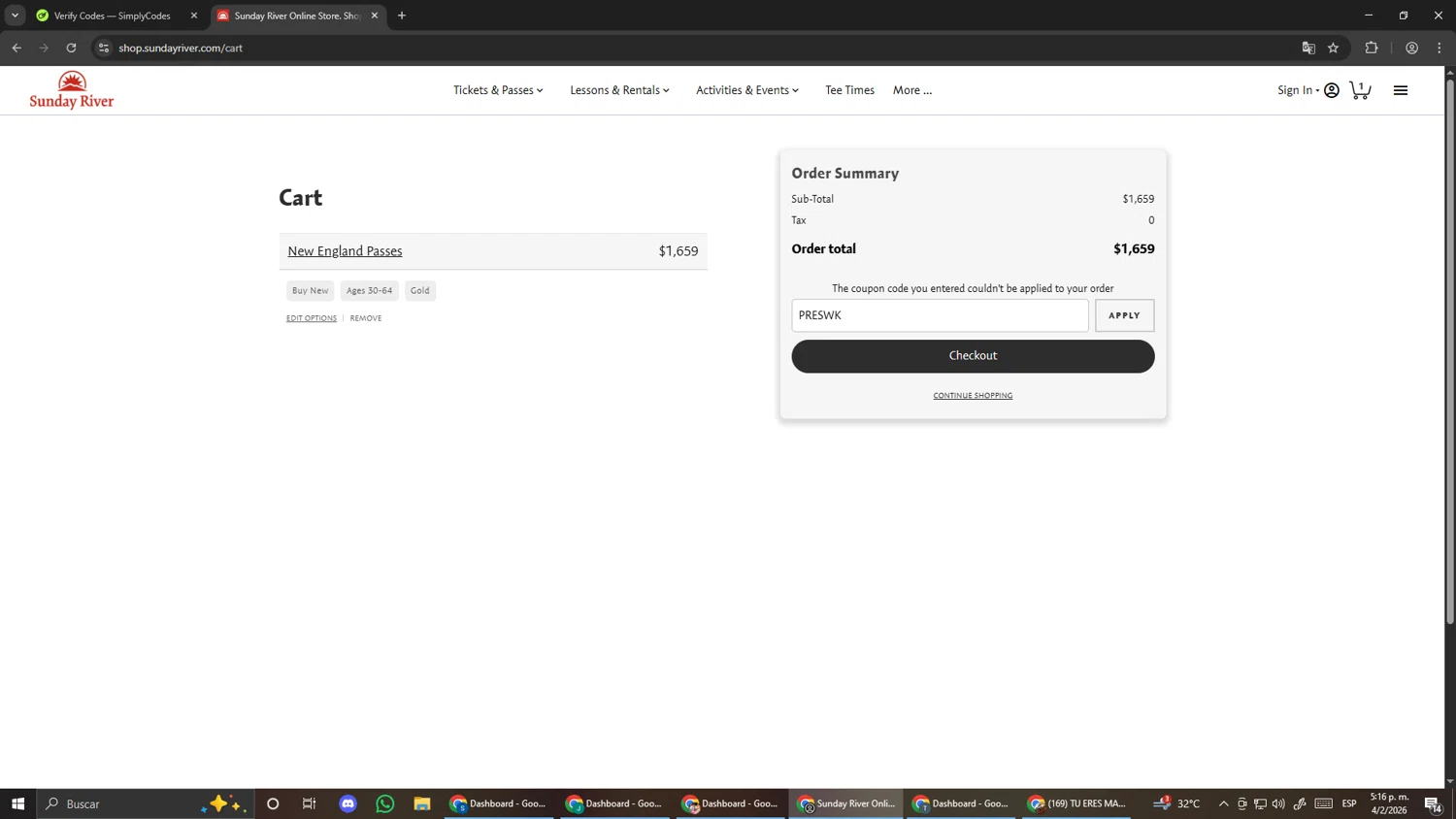Screen dimensions: 1456x819
Task: Close the Verify Codes SimplyCodes tab
Action: click(194, 16)
